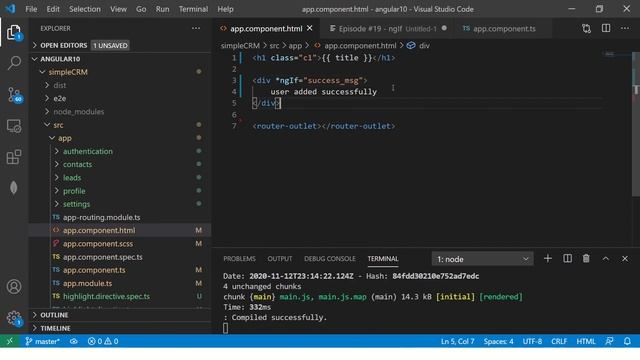Image resolution: width=640 pixels, height=360 pixels.
Task: Open app.component.scss file
Action: point(120,244)
